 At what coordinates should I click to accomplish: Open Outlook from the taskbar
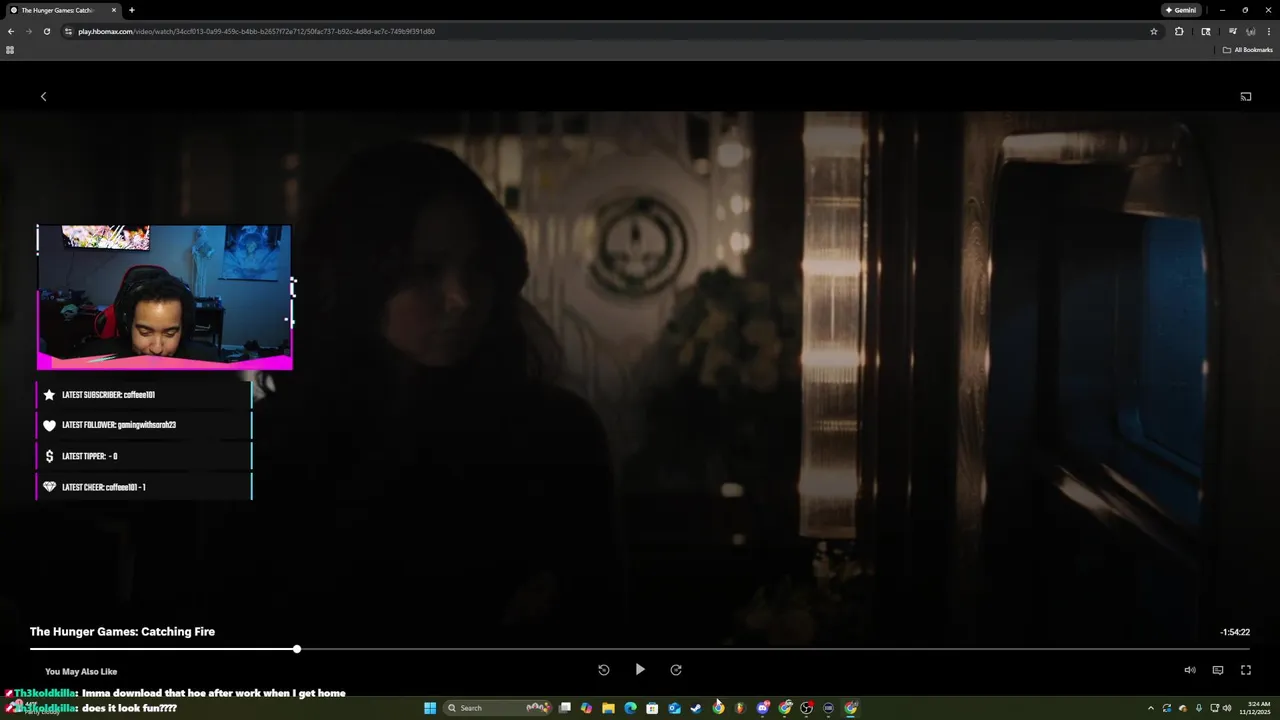[675, 708]
